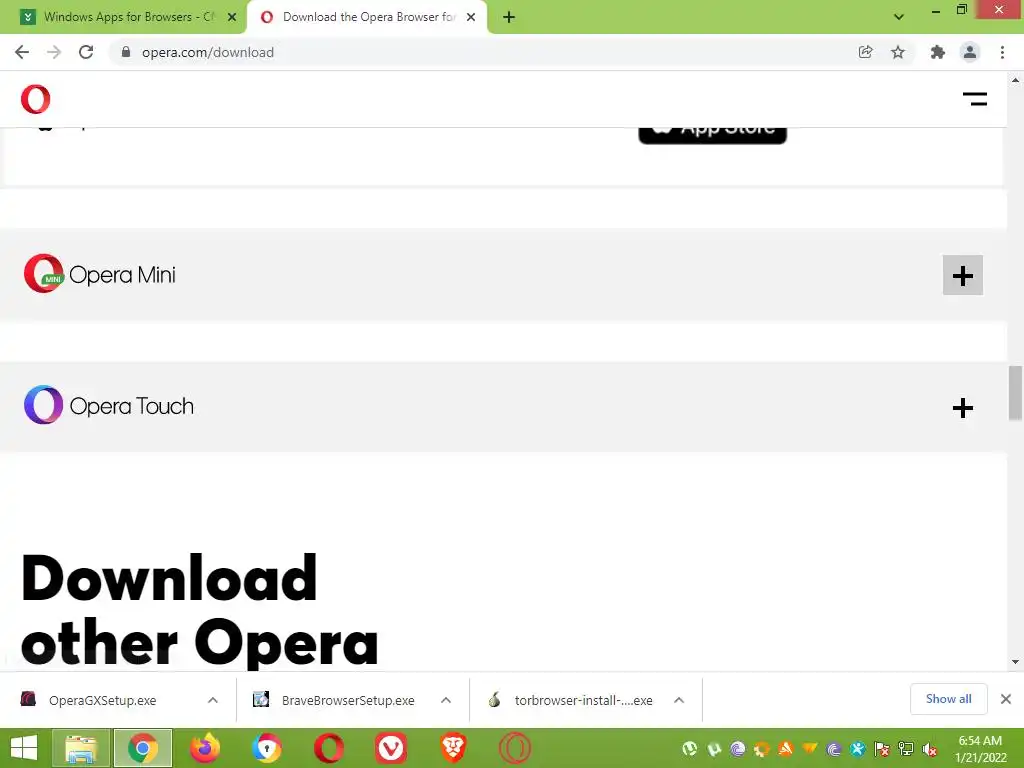The image size is (1024, 768).
Task: Select the Download the Opera Browser tab
Action: [x=366, y=17]
